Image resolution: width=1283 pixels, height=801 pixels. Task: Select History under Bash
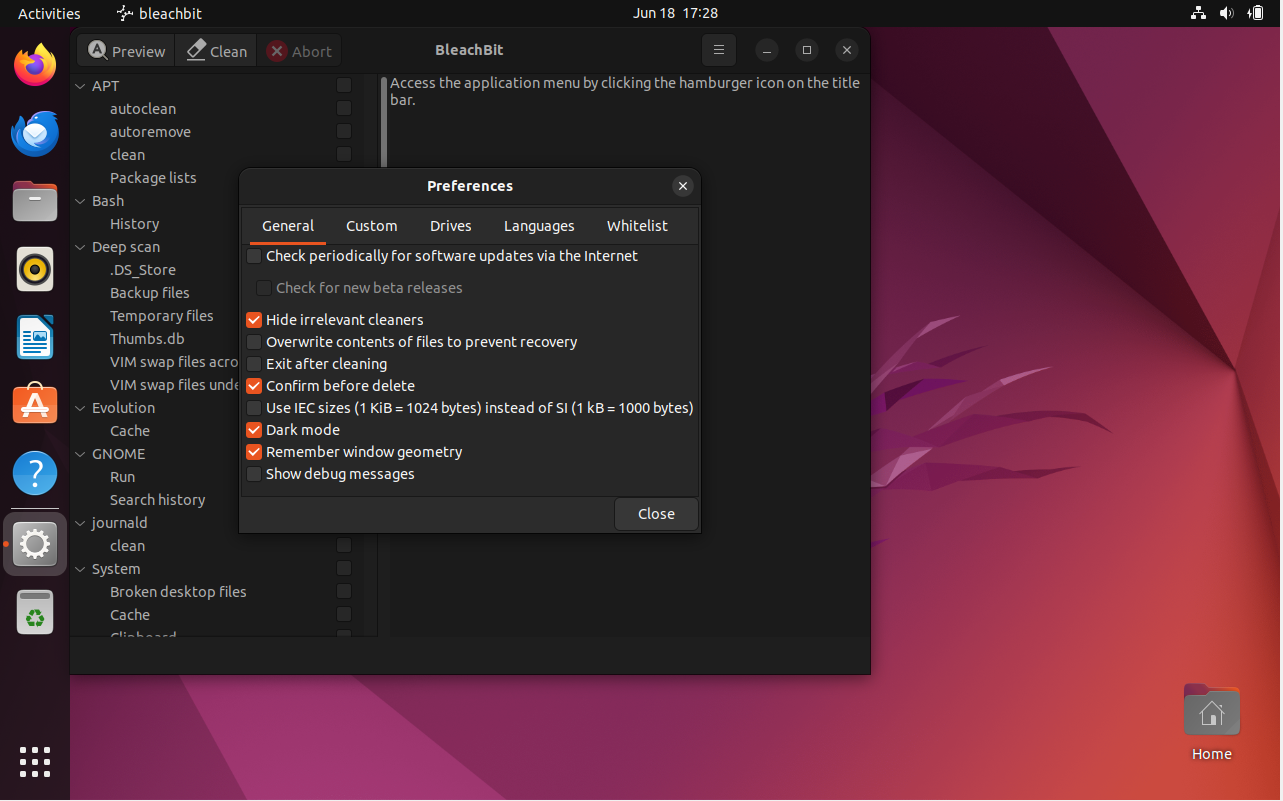(134, 224)
